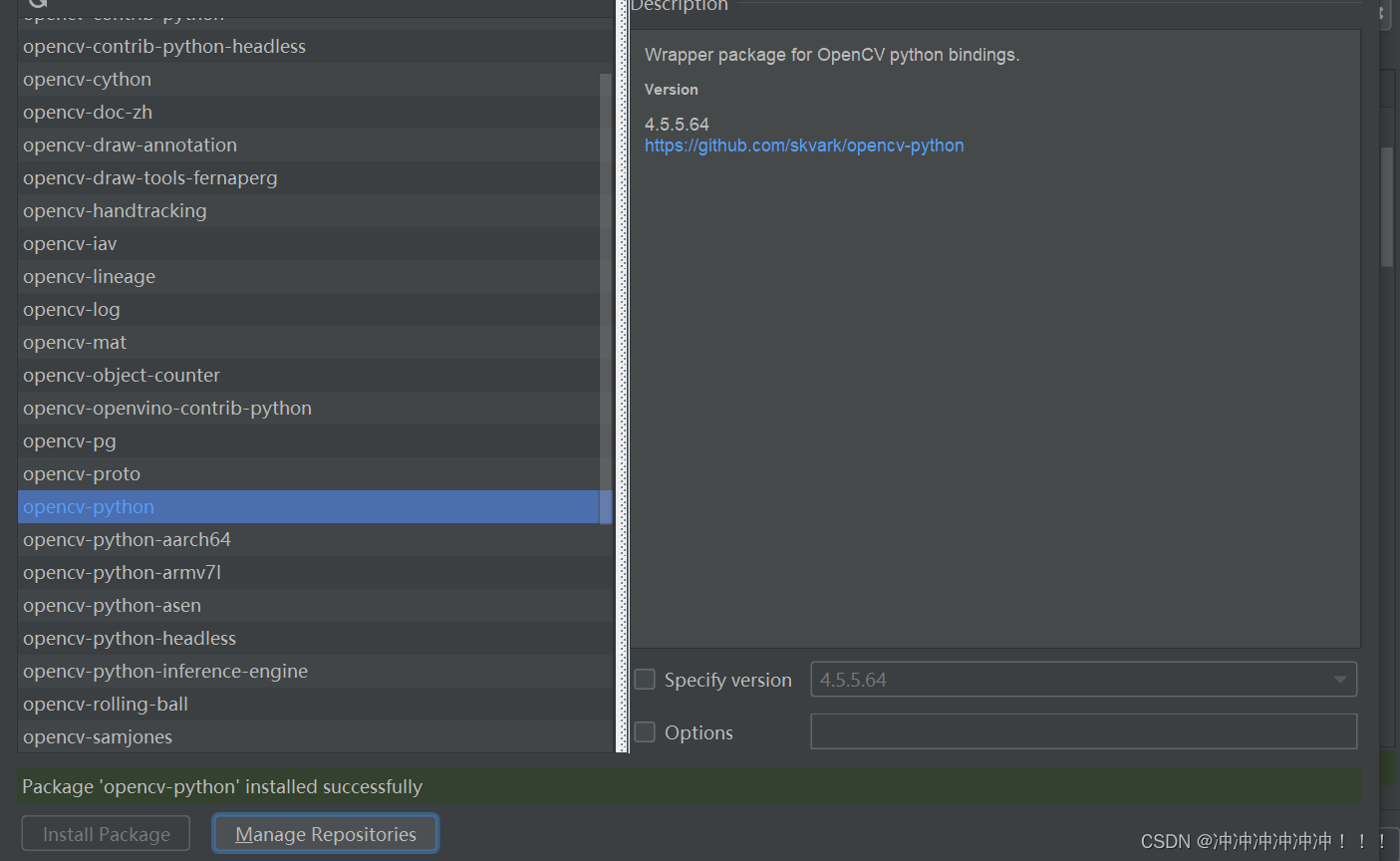Select the opencv-cython package
1400x861 pixels.
point(316,79)
